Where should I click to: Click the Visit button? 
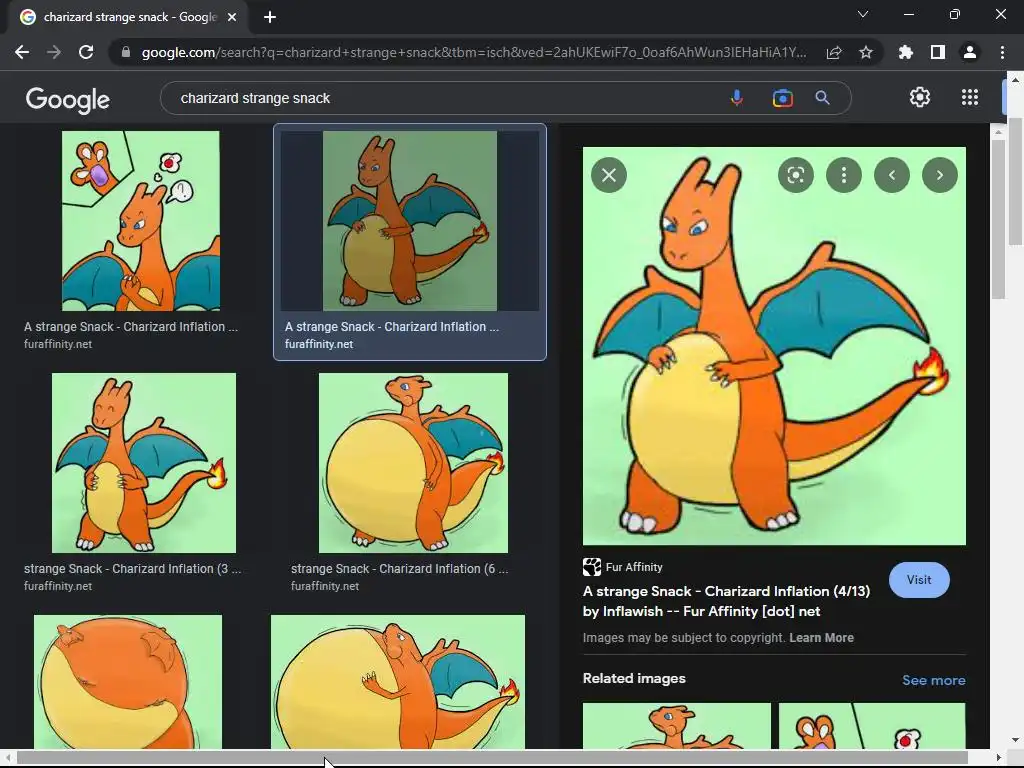919,580
